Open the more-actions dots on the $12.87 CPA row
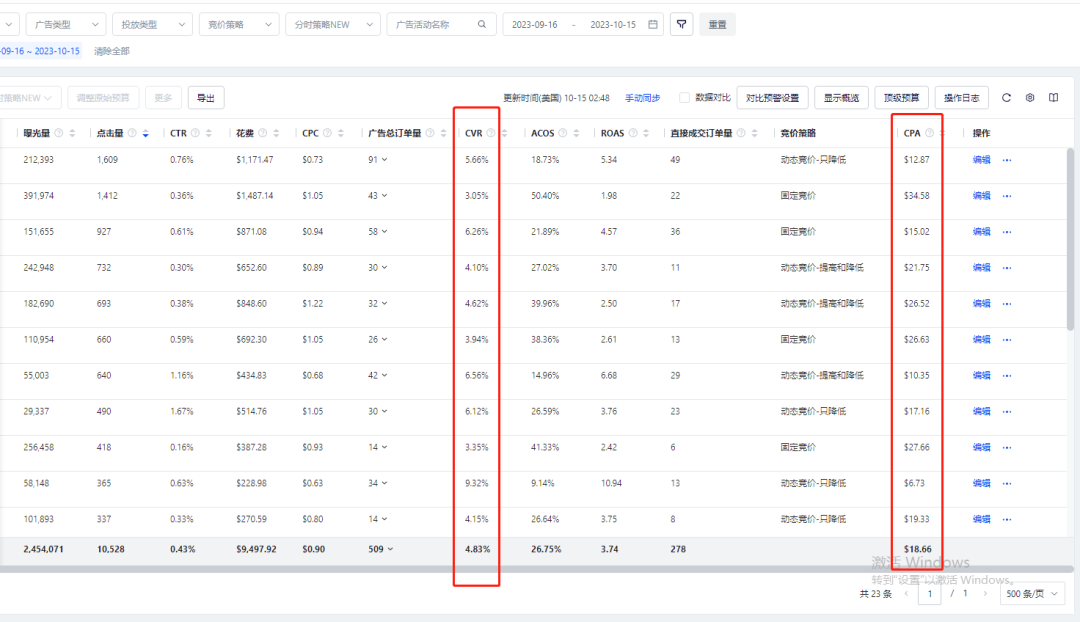The height and width of the screenshot is (622, 1080). coord(1007,160)
